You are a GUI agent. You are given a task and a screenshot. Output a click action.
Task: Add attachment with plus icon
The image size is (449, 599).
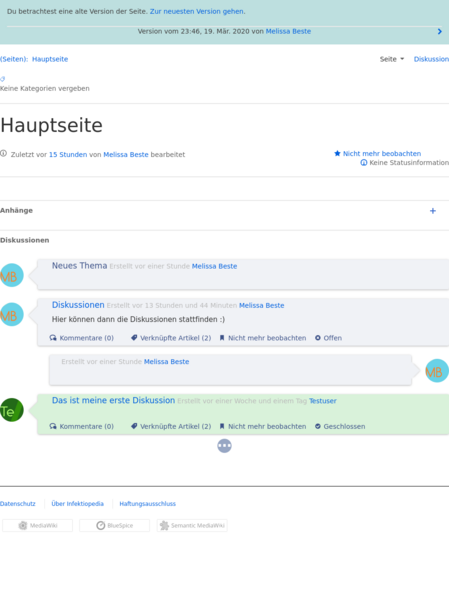(x=433, y=211)
